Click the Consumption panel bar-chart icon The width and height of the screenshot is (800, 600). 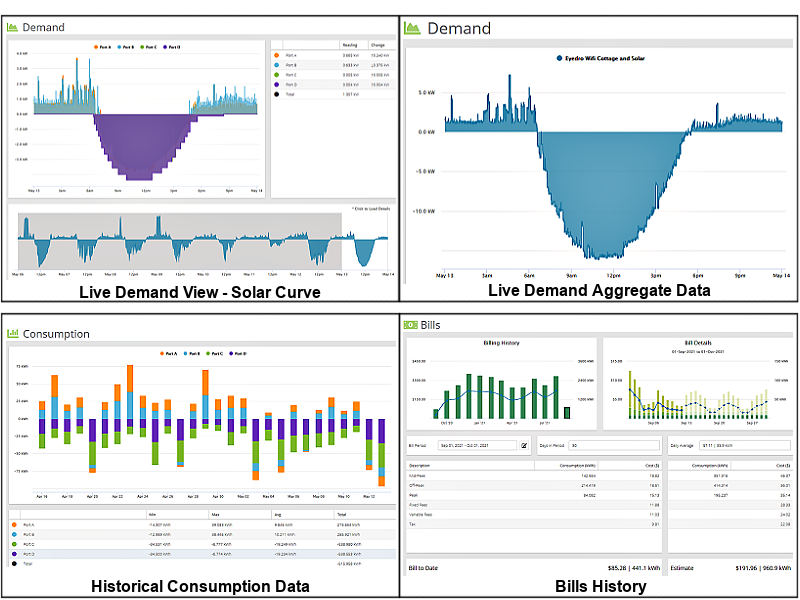click(x=14, y=334)
